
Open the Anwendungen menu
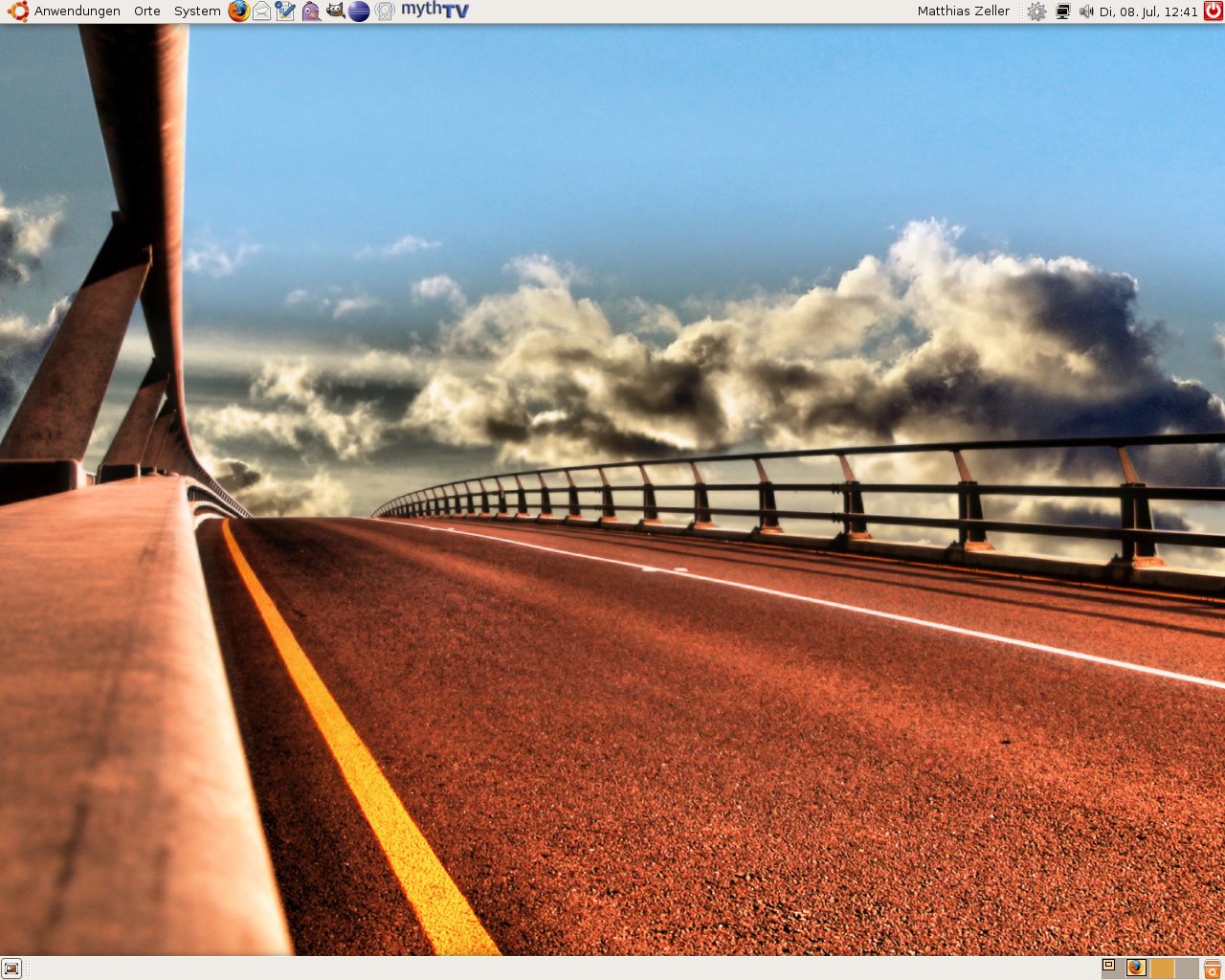pyautogui.click(x=78, y=11)
